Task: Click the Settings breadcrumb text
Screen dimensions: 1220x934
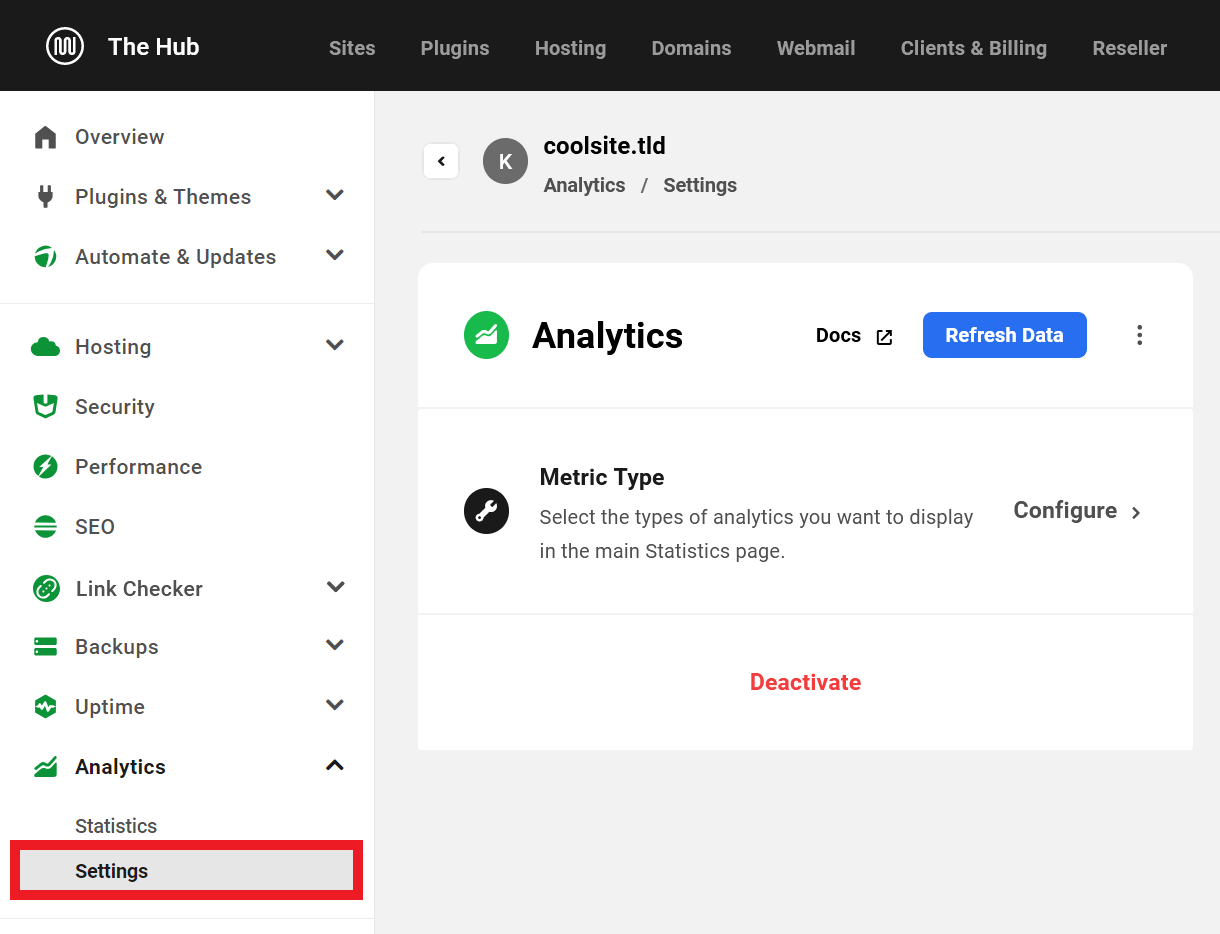Action: 700,185
